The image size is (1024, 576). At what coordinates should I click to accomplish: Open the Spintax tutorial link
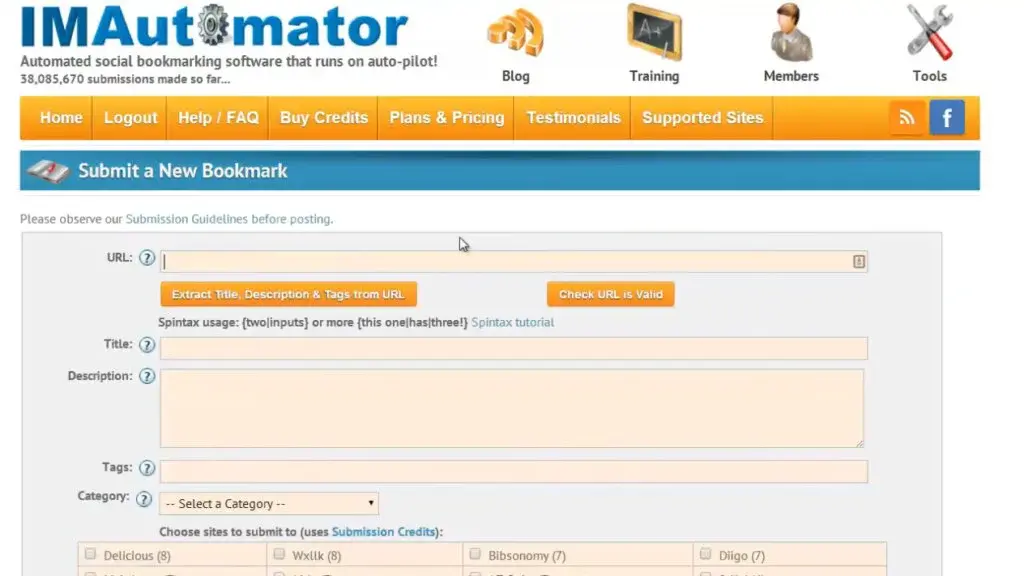point(513,322)
